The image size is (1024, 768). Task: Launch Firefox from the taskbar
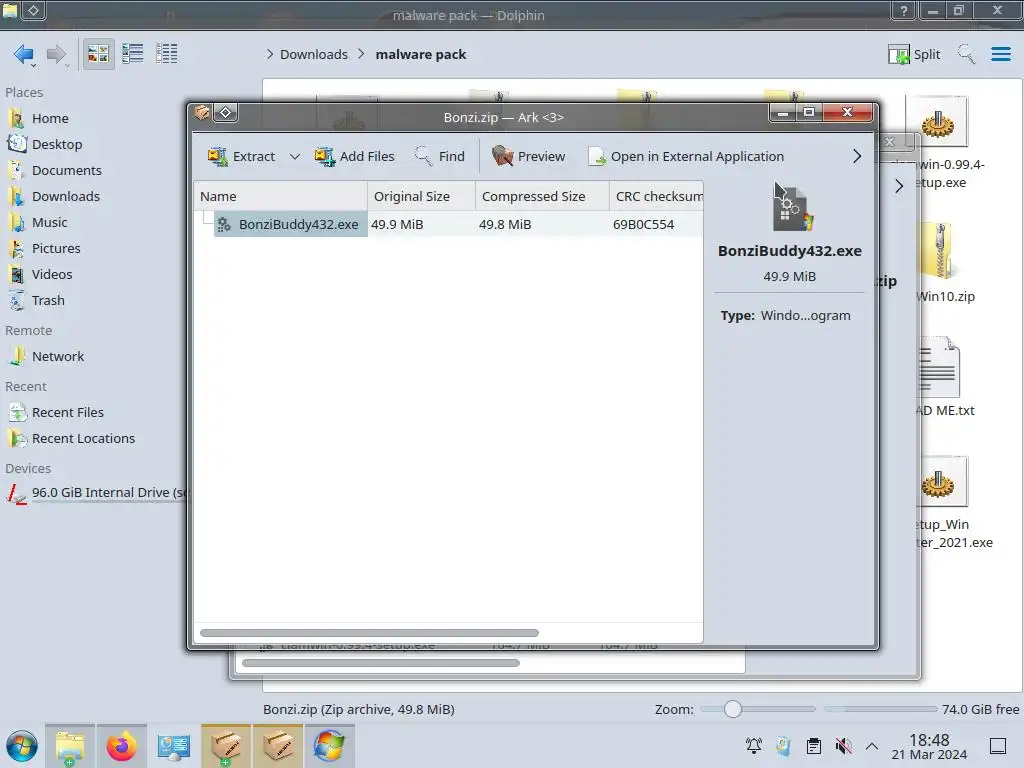[x=121, y=746]
